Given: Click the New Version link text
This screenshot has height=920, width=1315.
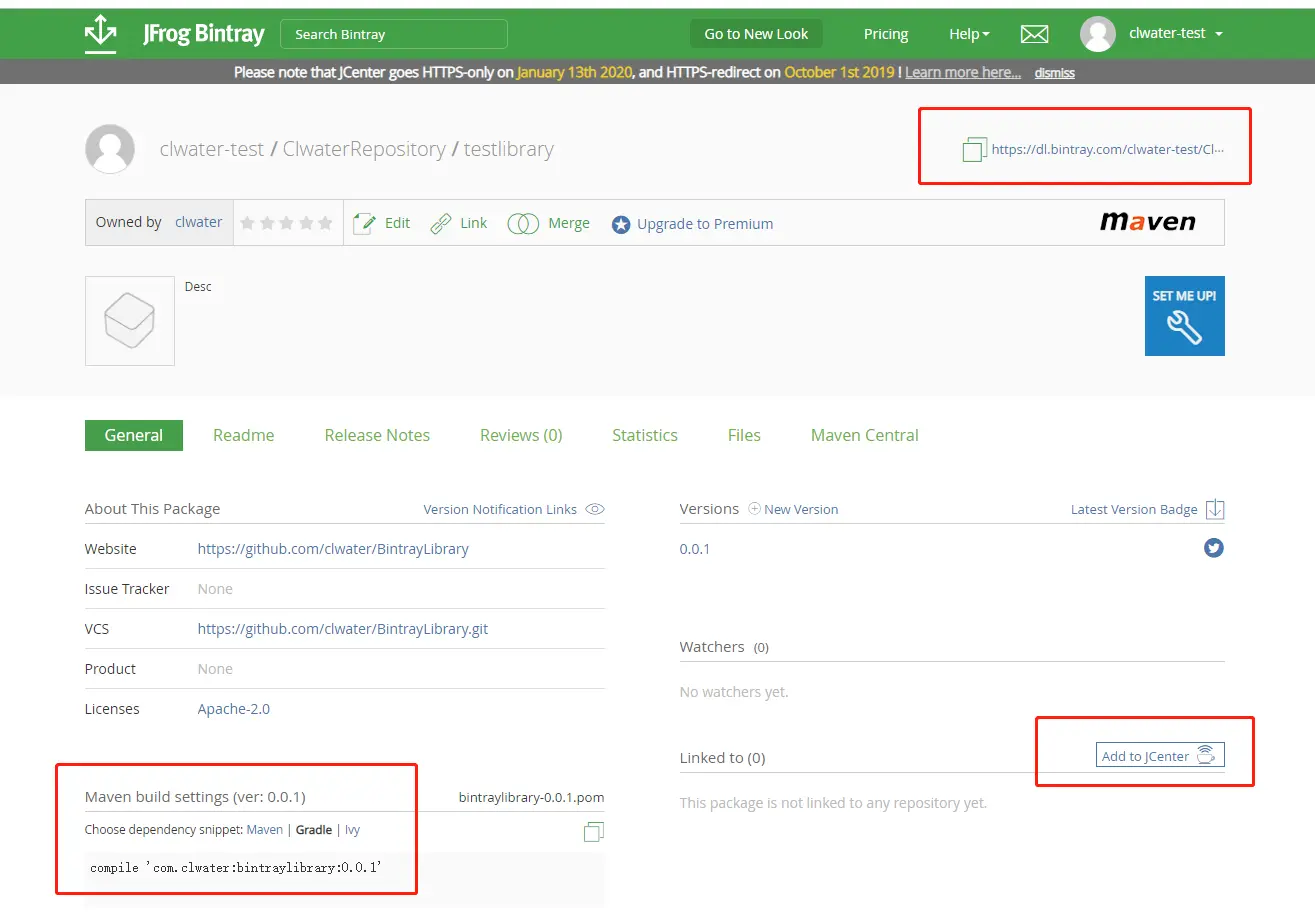Looking at the screenshot, I should [801, 509].
